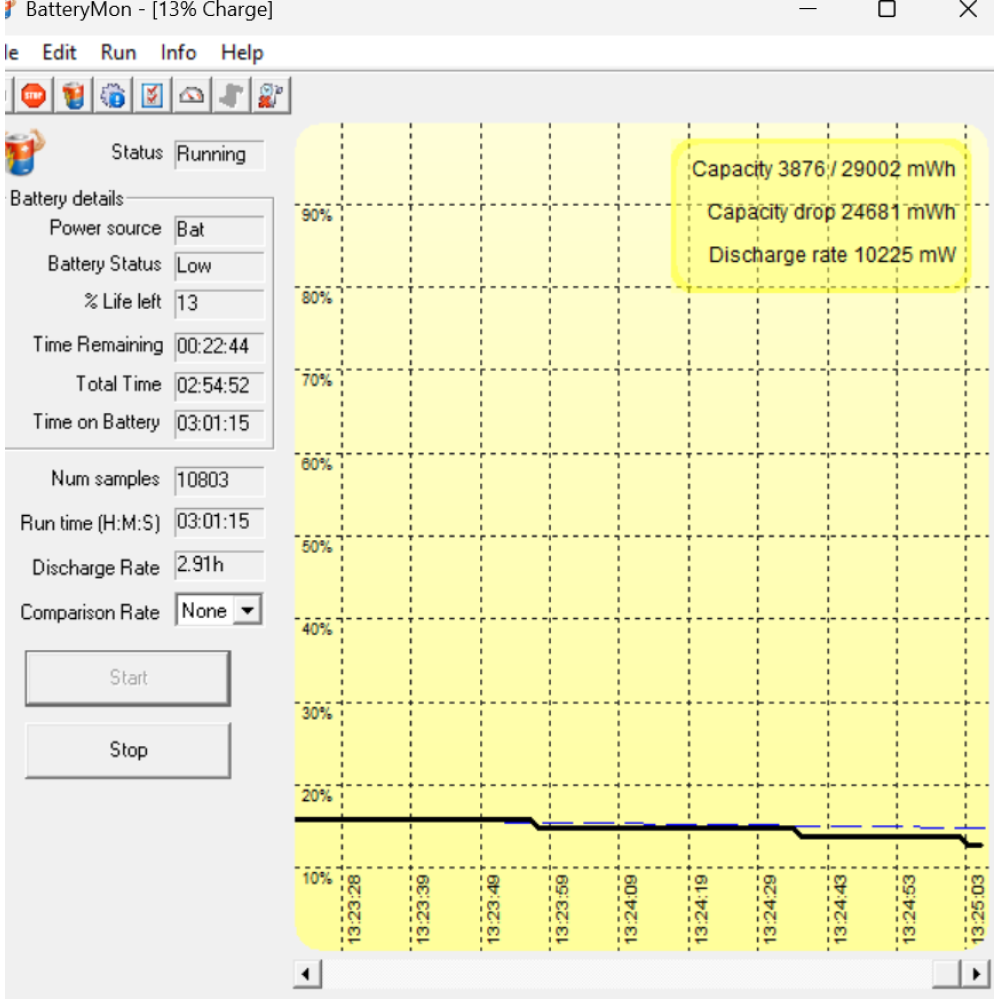1000x1000 pixels.
Task: Click the clock with red X toolbar icon
Action: click(x=269, y=96)
